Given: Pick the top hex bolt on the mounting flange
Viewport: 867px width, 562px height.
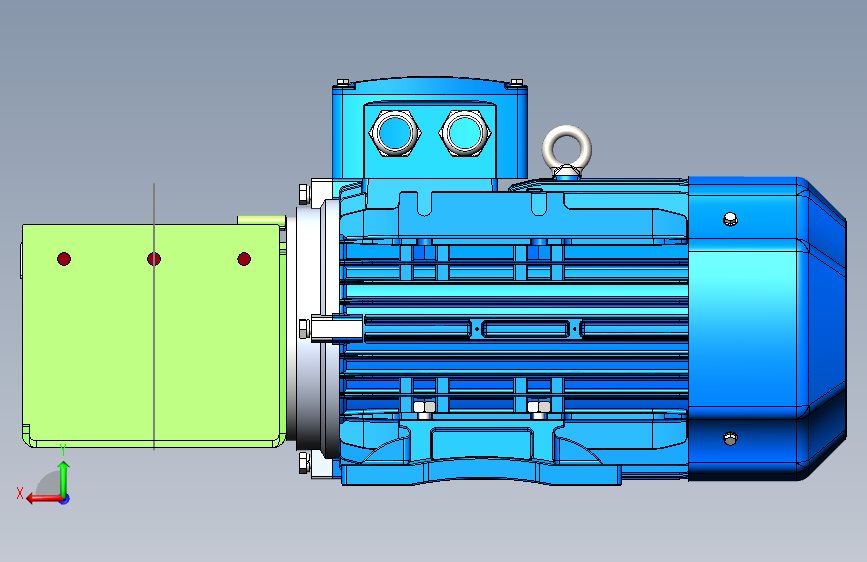Looking at the screenshot, I should click(x=304, y=194).
